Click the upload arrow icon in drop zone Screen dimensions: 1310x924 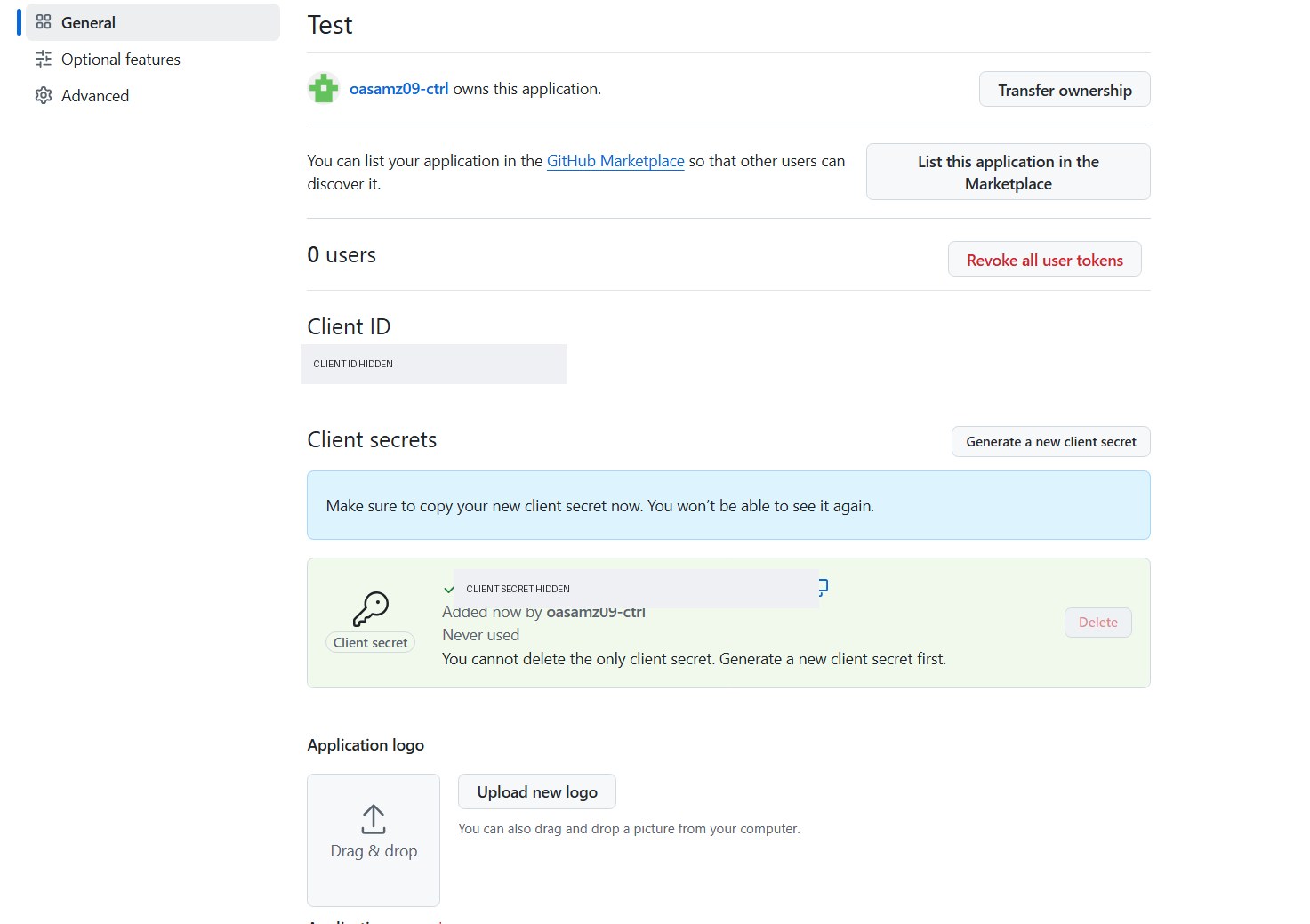pyautogui.click(x=374, y=819)
